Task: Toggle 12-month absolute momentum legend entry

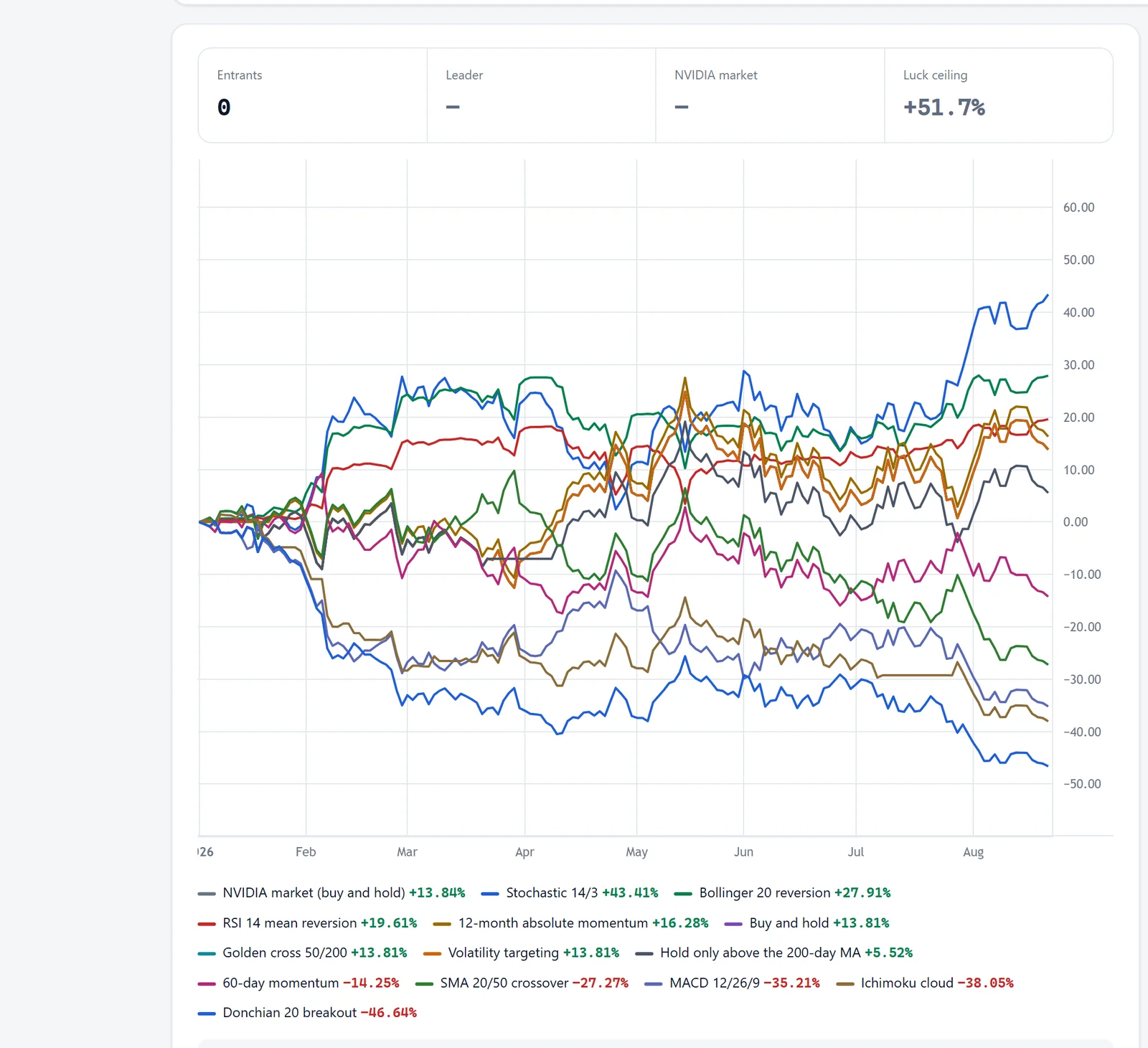Action: (x=571, y=923)
